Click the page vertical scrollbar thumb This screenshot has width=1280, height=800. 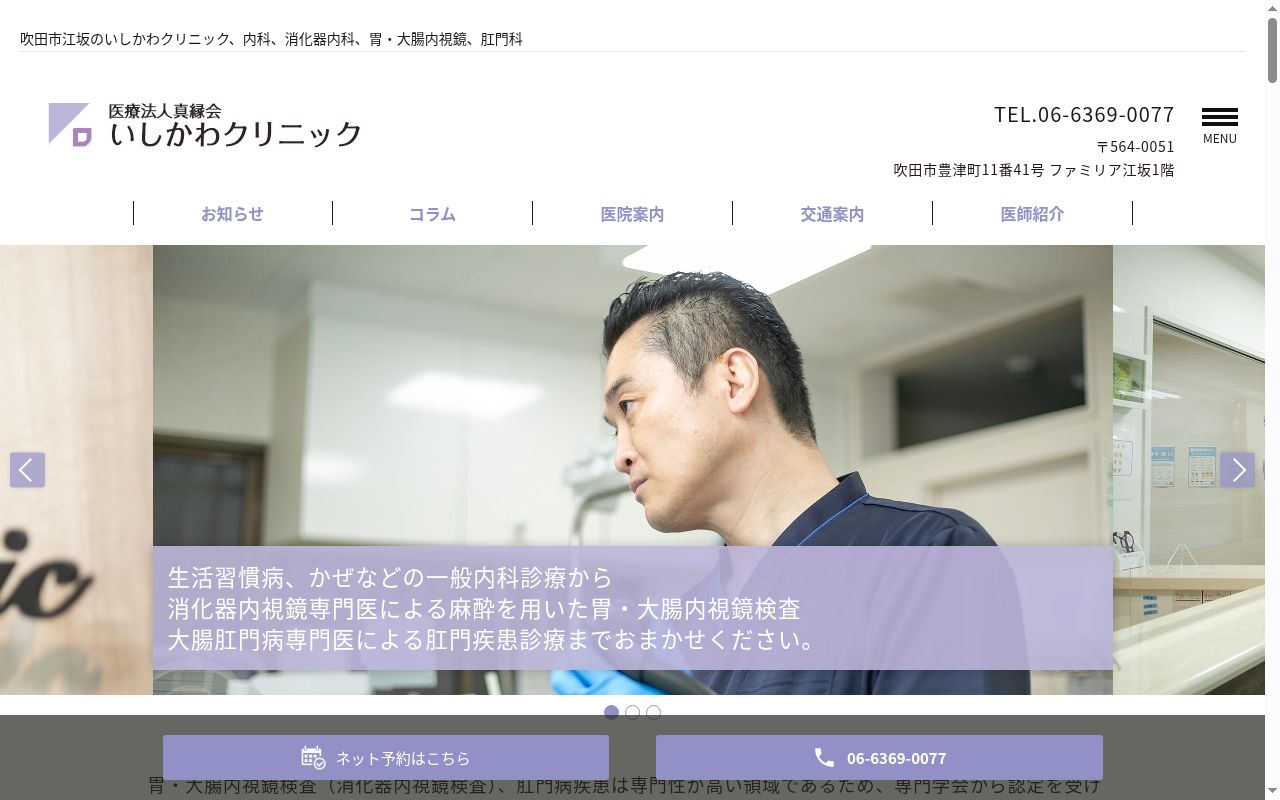click(x=1272, y=50)
